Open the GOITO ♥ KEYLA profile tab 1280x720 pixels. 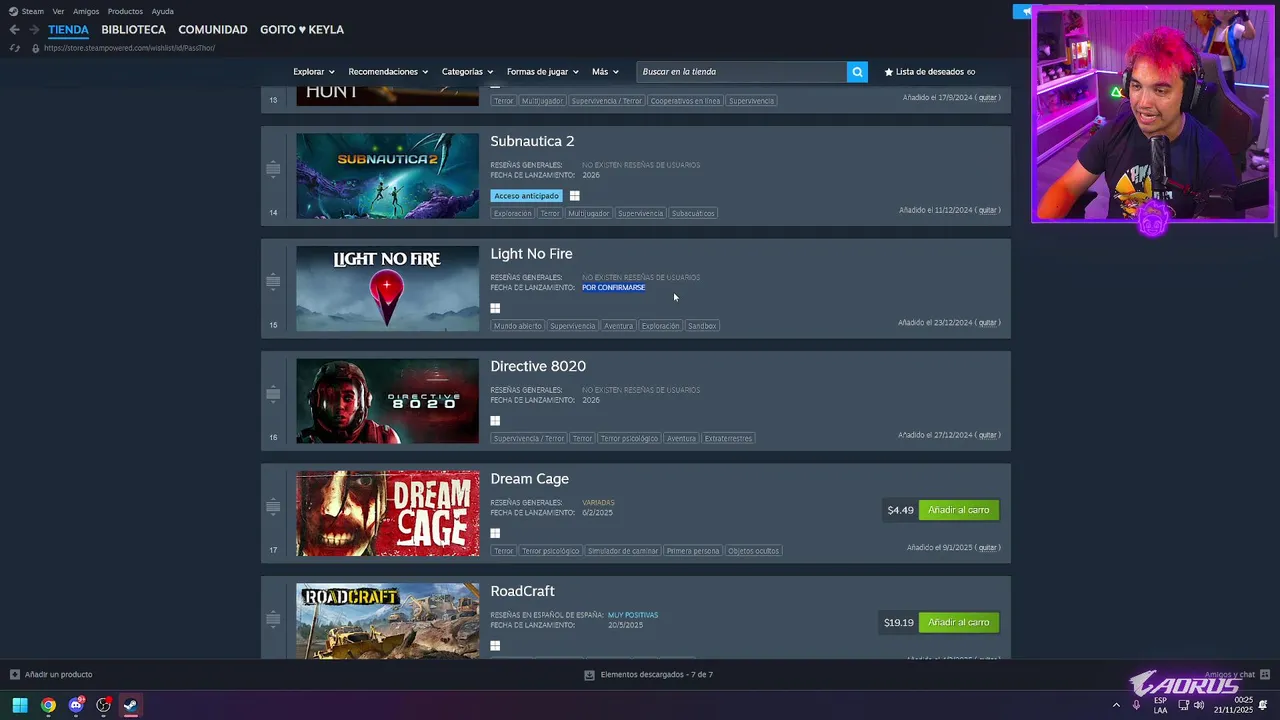click(302, 30)
